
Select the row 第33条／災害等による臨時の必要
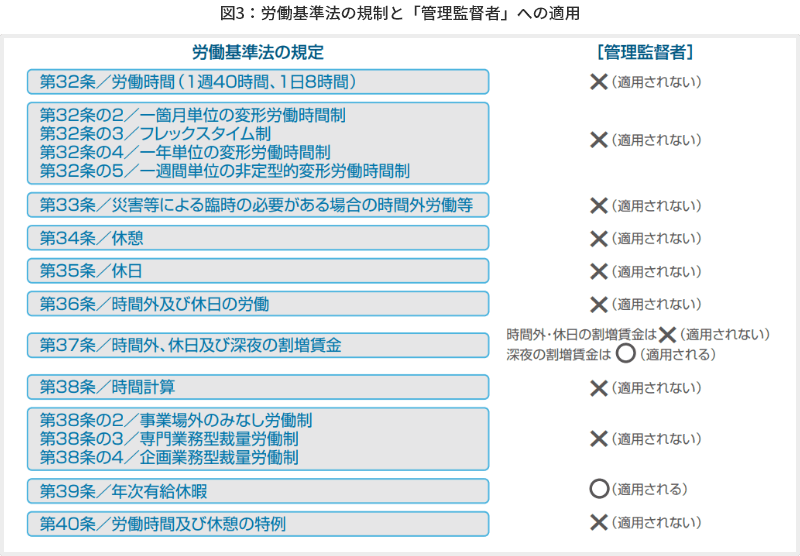click(258, 205)
